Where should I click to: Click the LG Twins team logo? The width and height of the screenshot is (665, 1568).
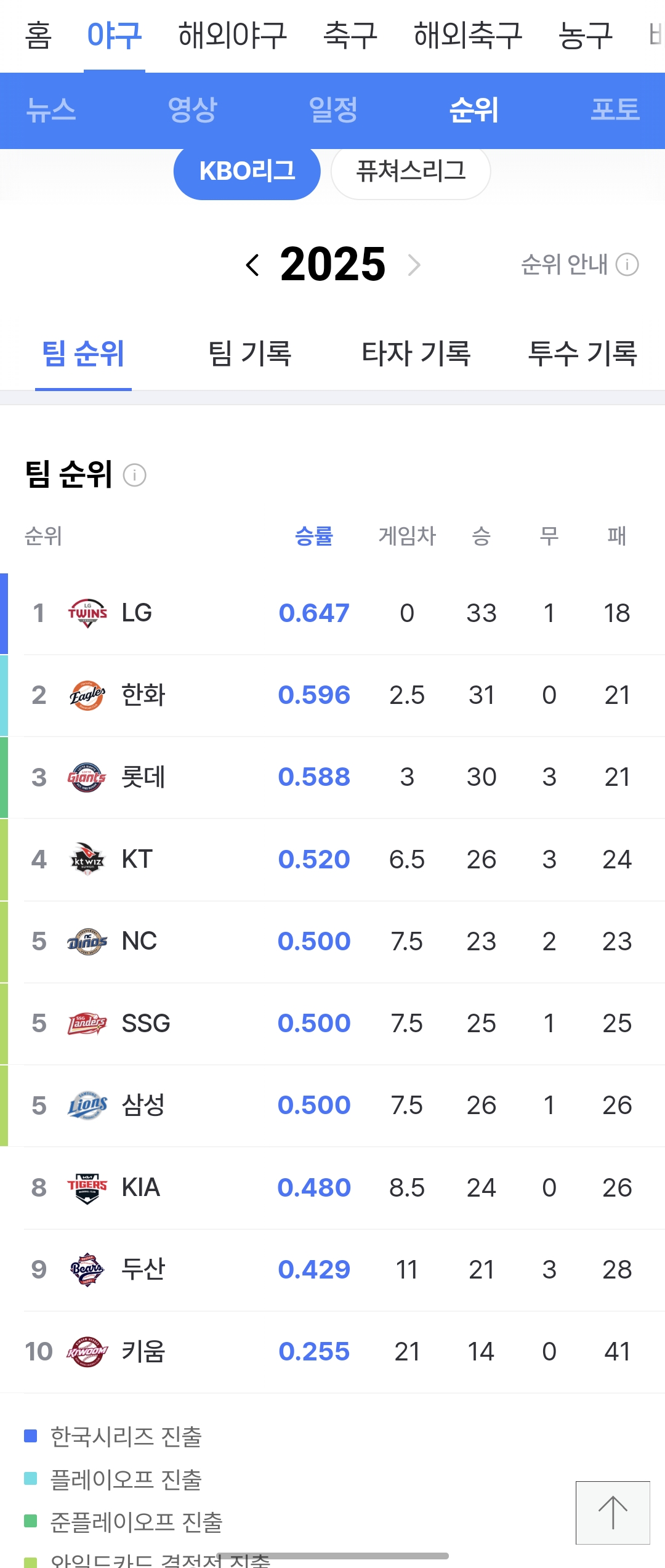[x=87, y=613]
